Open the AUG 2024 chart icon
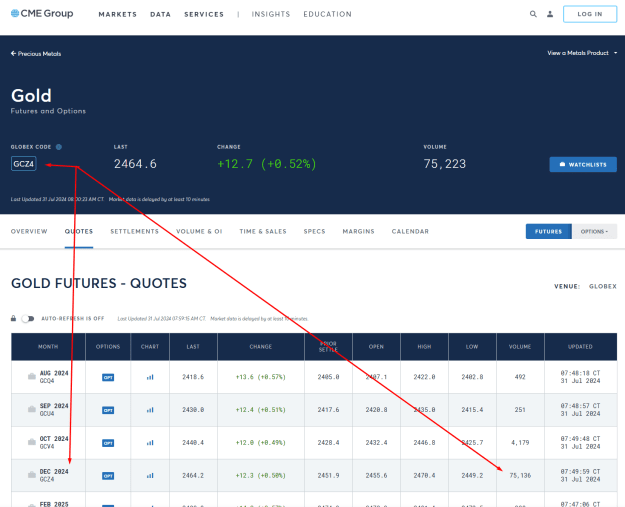Screen dimensions: 625x507 click(x=150, y=377)
